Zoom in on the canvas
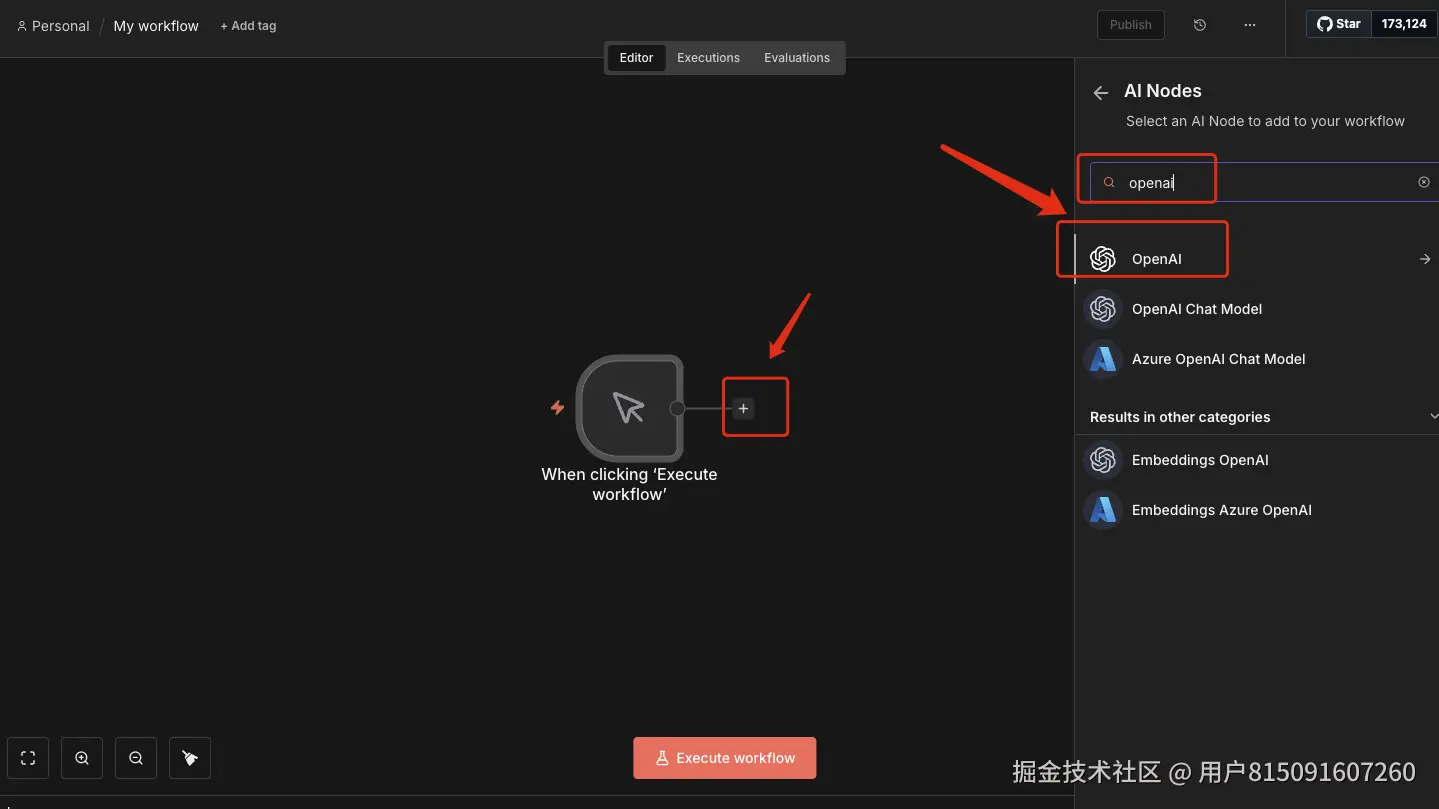This screenshot has height=809, width=1439. 82,758
